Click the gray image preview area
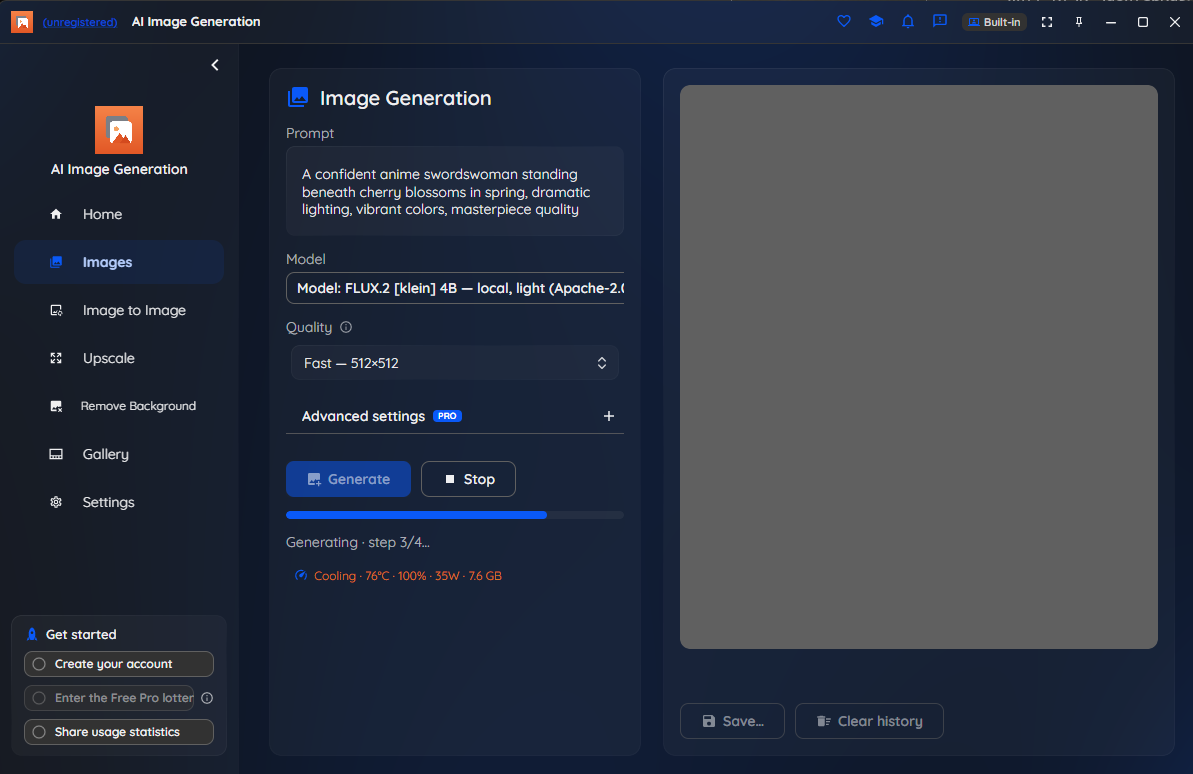Screen dimensions: 1193x774 919,367
